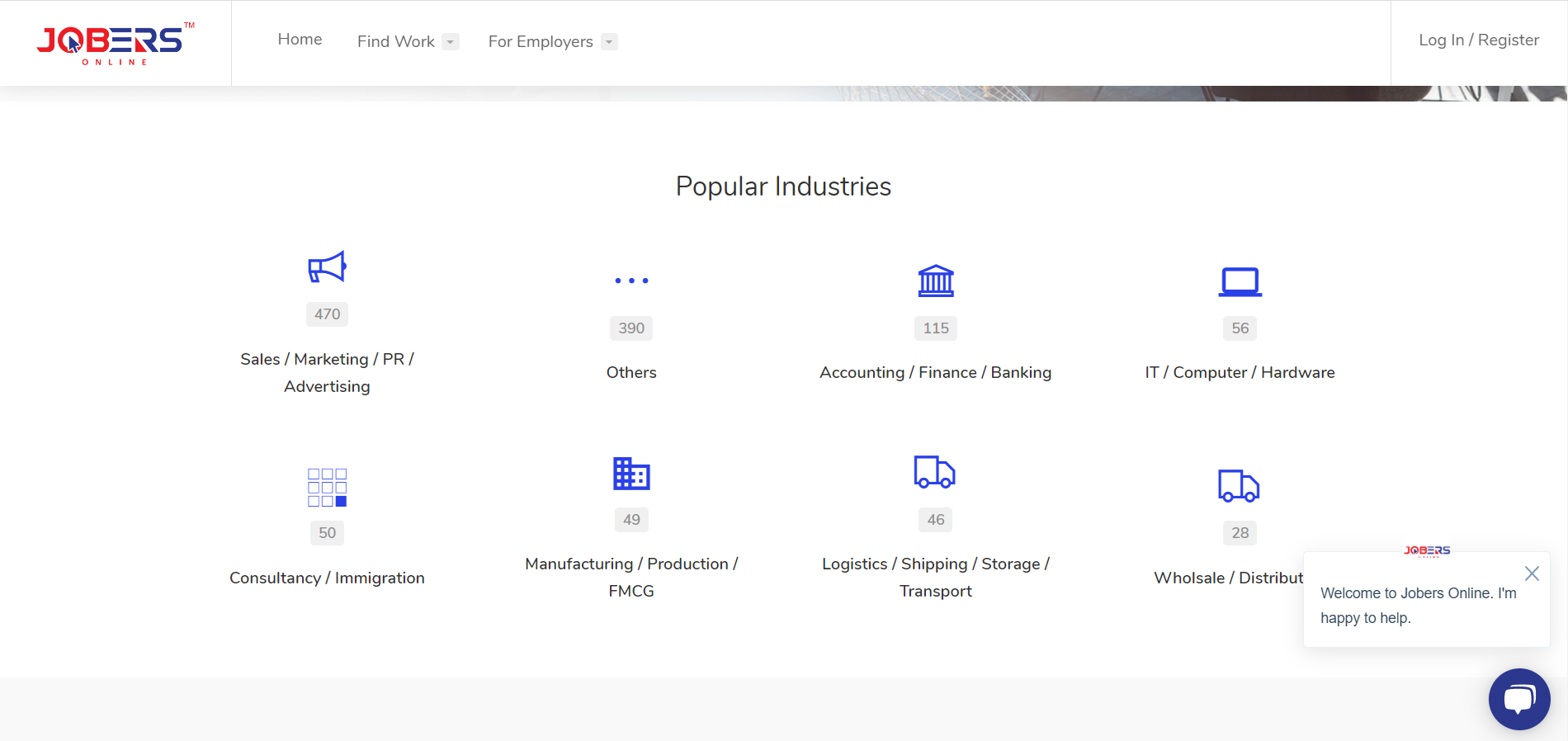Click the Welcome to Jobers Online message
The height and width of the screenshot is (741, 1568).
pyautogui.click(x=1418, y=606)
